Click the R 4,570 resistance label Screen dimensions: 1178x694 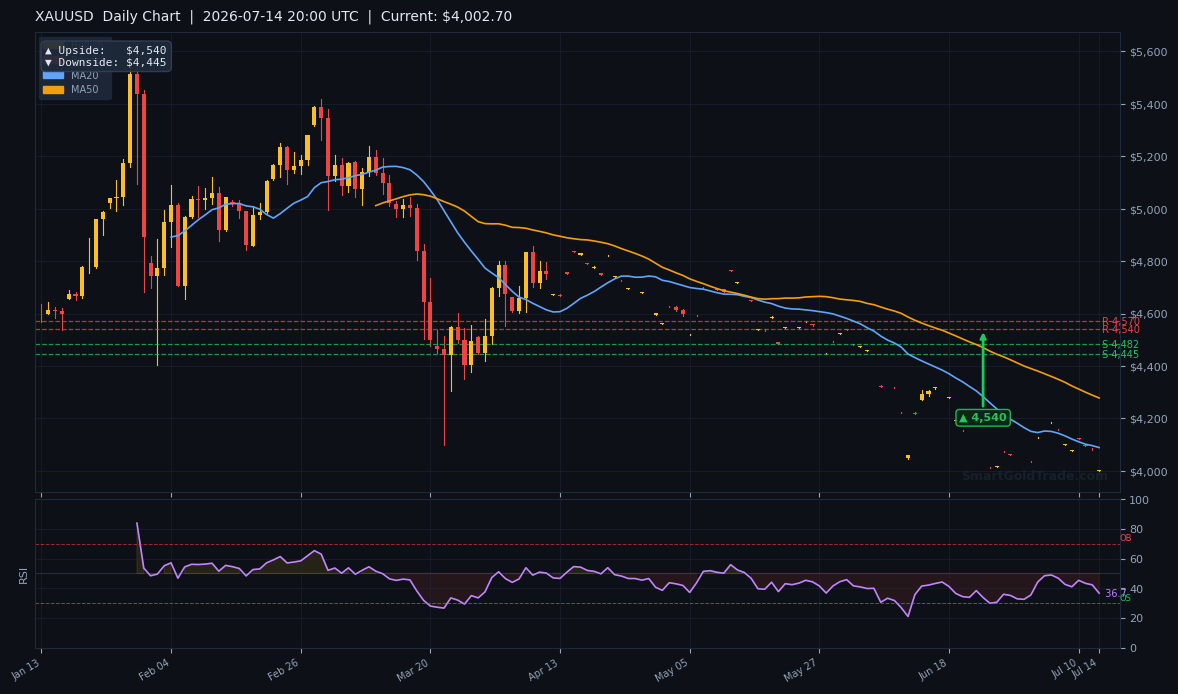point(1121,321)
